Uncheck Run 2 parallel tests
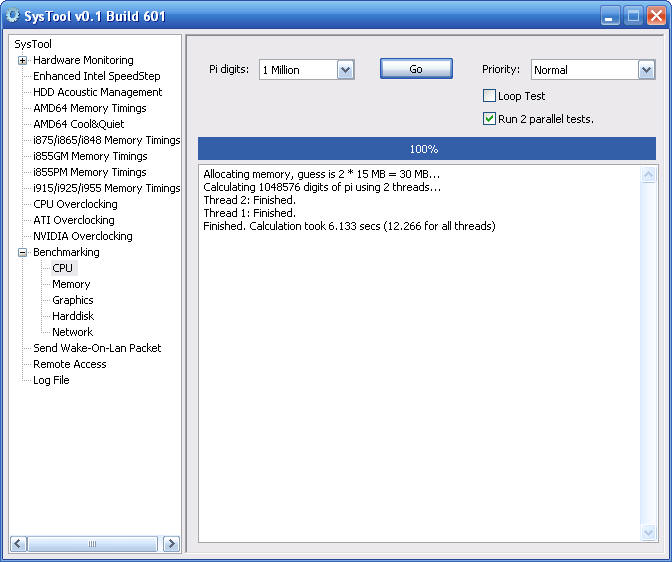Image resolution: width=672 pixels, height=562 pixels. [489, 119]
